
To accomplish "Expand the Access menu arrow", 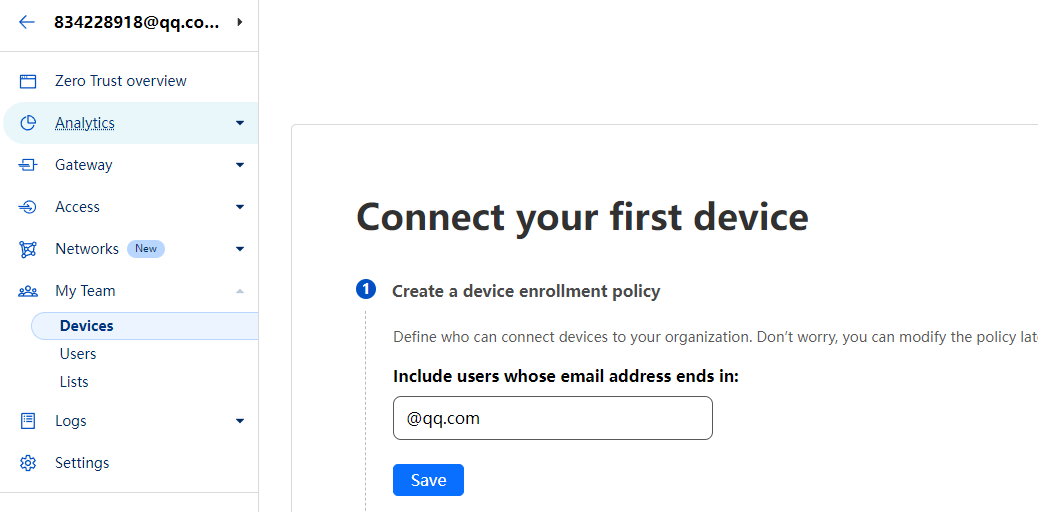I will 239,207.
